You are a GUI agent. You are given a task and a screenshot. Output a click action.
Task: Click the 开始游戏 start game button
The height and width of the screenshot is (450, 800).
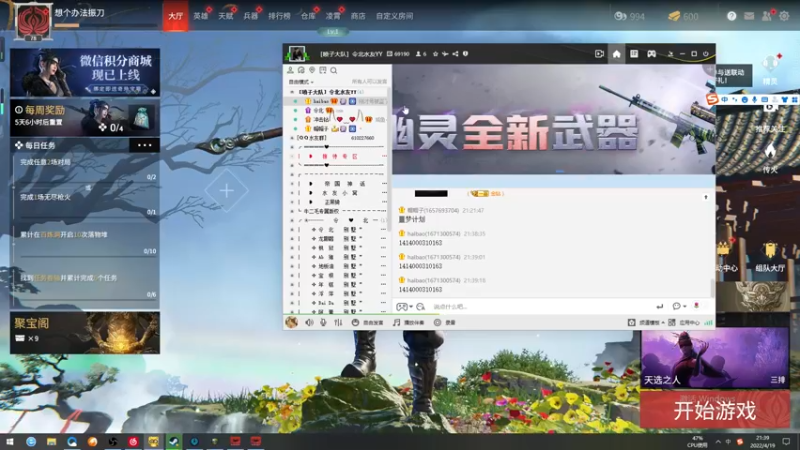[714, 410]
